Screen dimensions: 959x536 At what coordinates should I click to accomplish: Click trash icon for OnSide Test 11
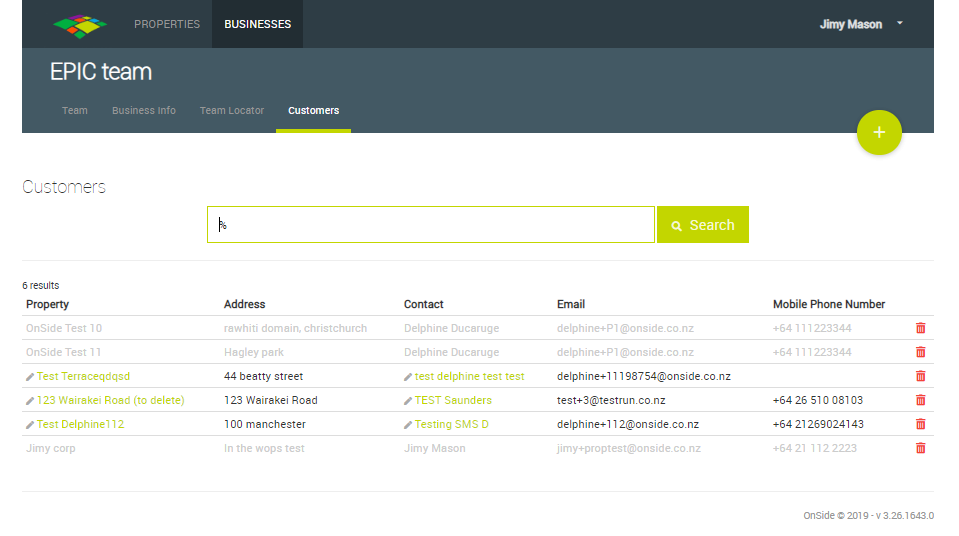click(920, 352)
